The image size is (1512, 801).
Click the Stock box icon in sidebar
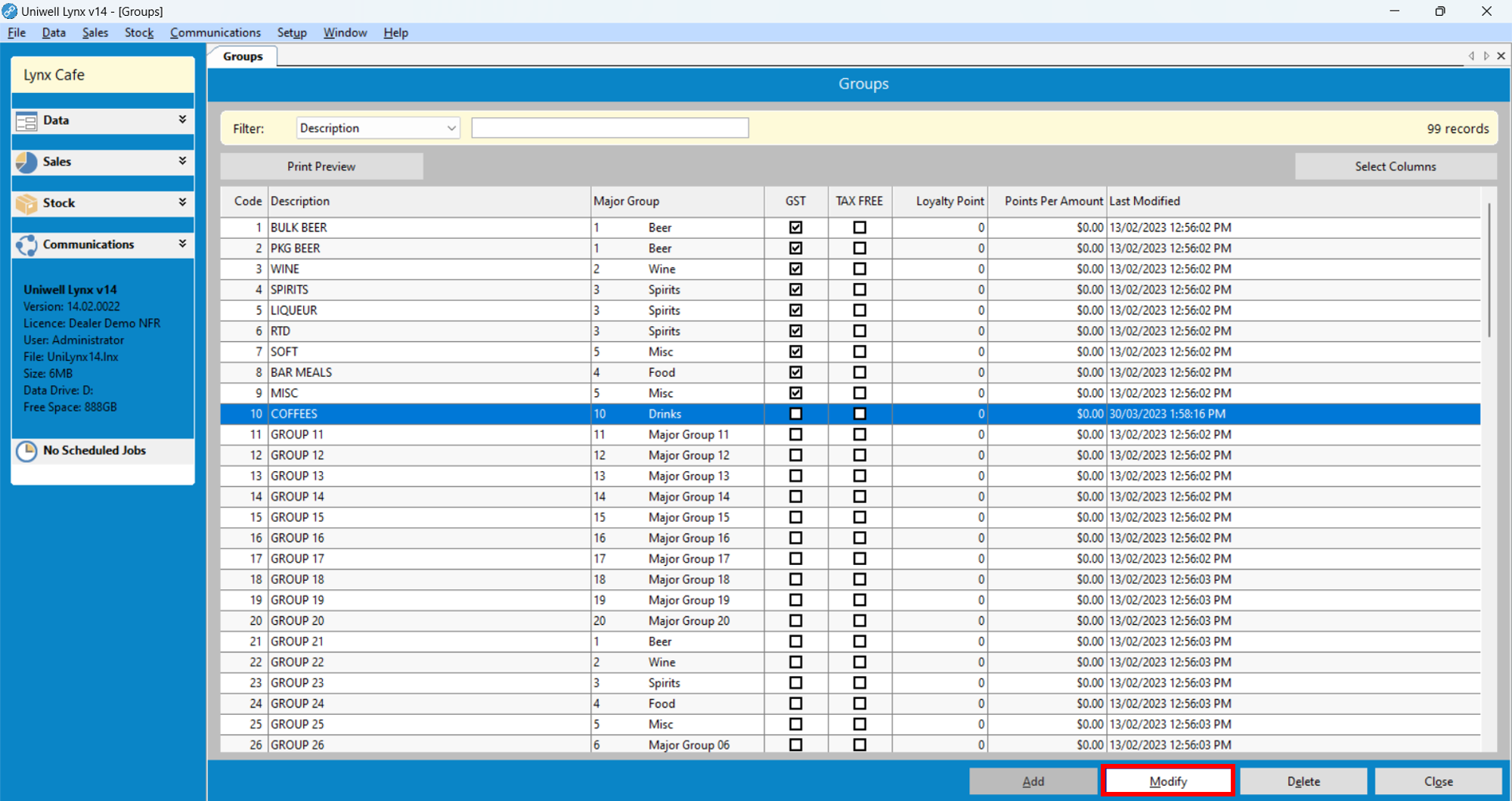coord(26,203)
